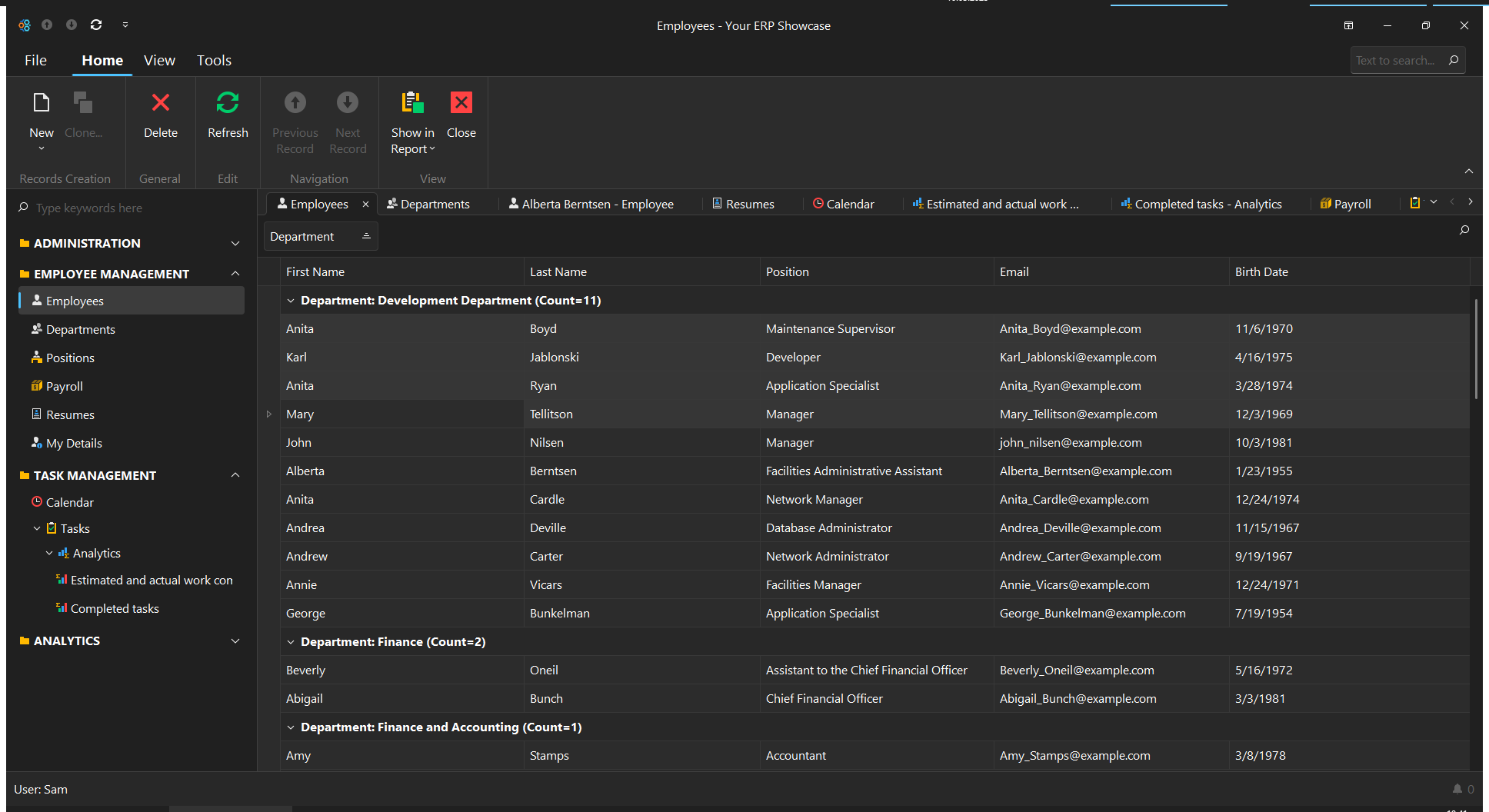Screen dimensions: 1489x812
Task: Click the red Close view icon
Action: point(461,103)
